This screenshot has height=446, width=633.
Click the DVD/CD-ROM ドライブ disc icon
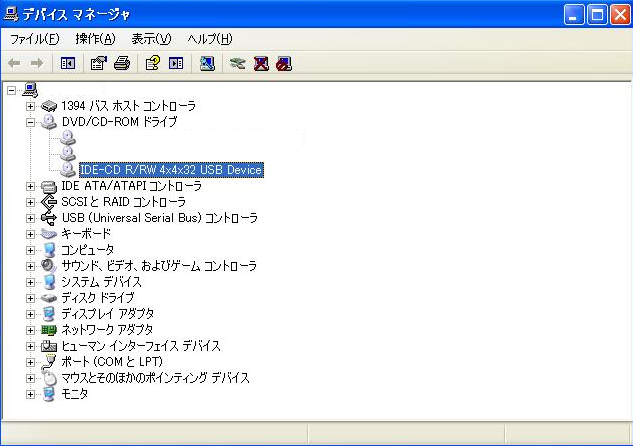[x=49, y=122]
